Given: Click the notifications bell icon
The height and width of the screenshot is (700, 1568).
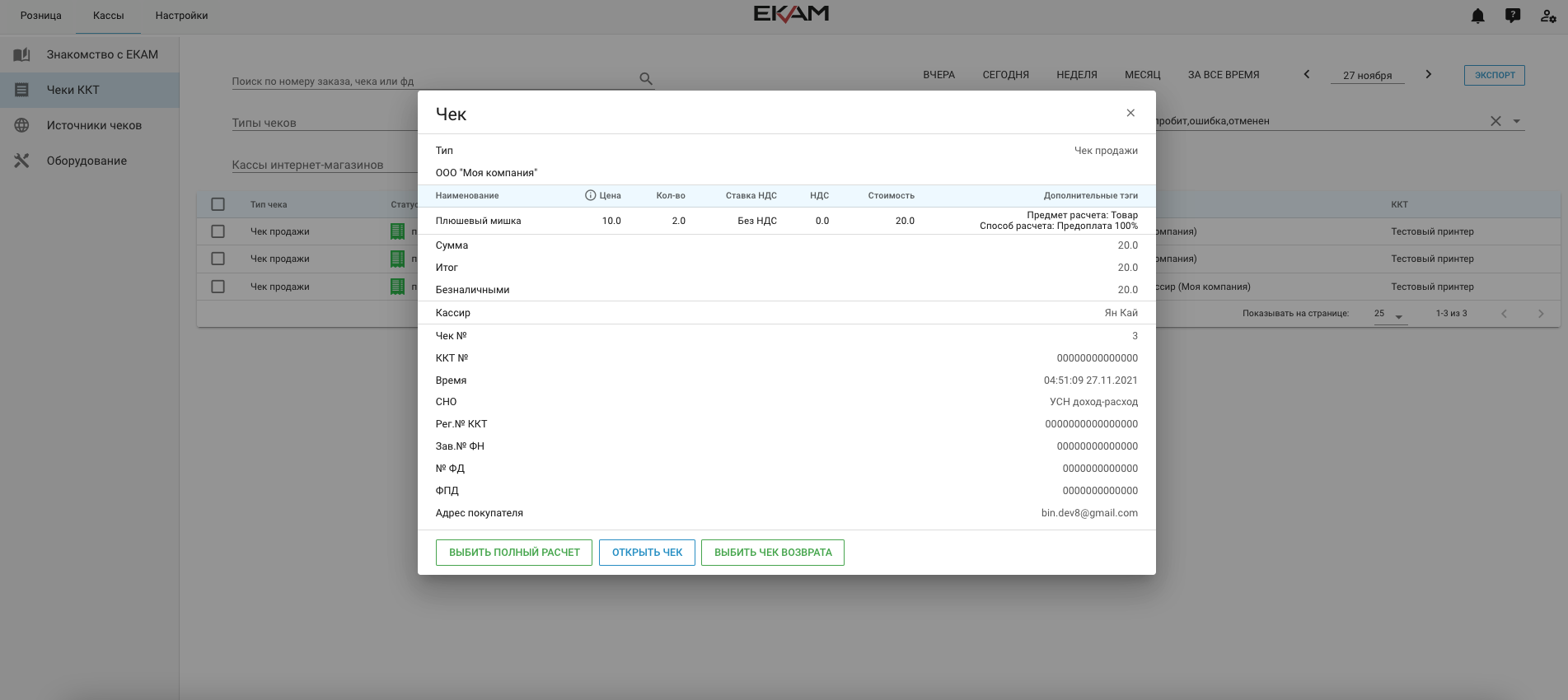Looking at the screenshot, I should point(1477,16).
